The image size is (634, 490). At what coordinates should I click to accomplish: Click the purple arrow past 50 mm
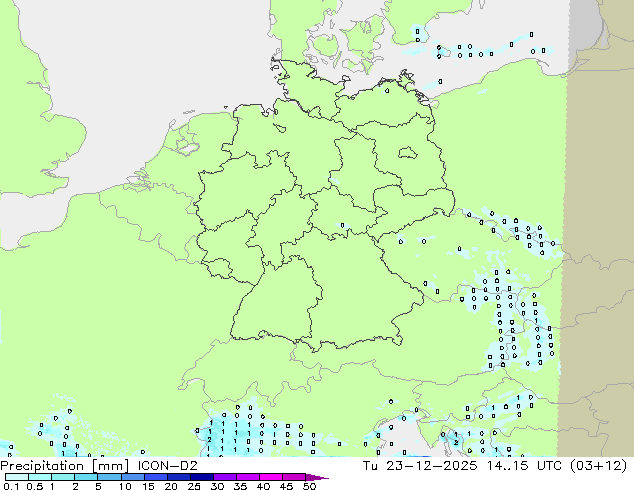coord(317,477)
